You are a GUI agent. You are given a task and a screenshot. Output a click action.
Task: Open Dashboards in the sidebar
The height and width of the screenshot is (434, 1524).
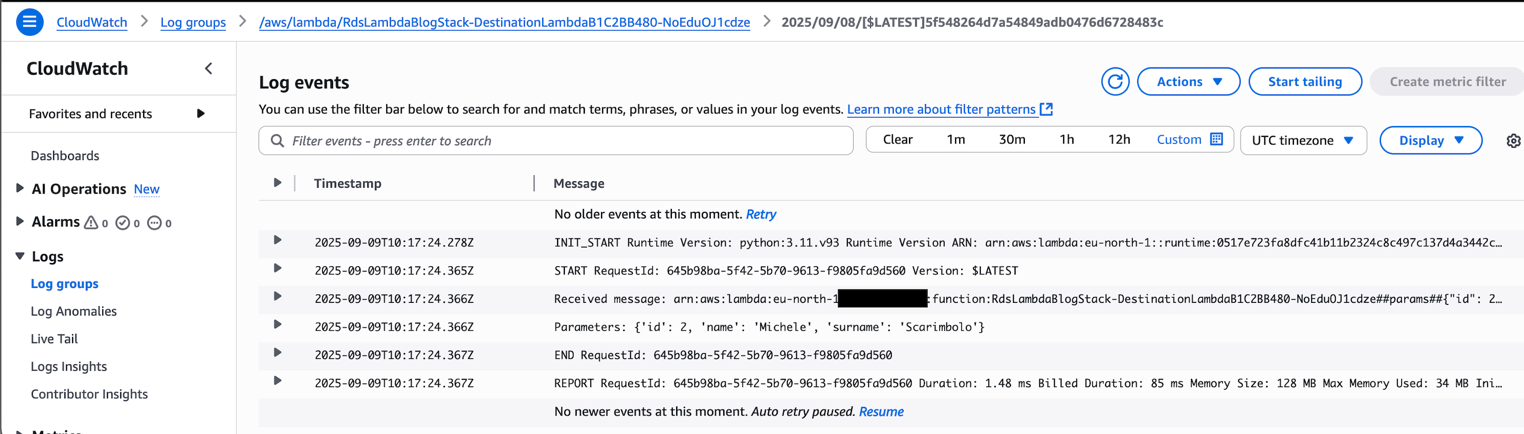click(65, 156)
